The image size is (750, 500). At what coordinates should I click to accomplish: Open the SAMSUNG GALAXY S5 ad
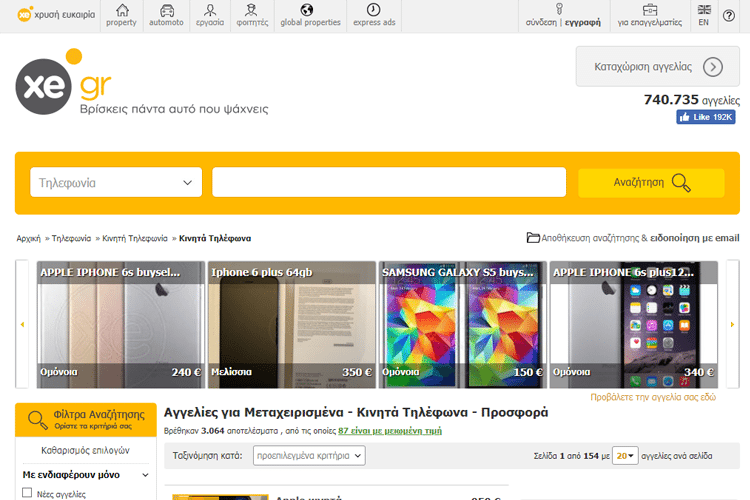tap(463, 324)
